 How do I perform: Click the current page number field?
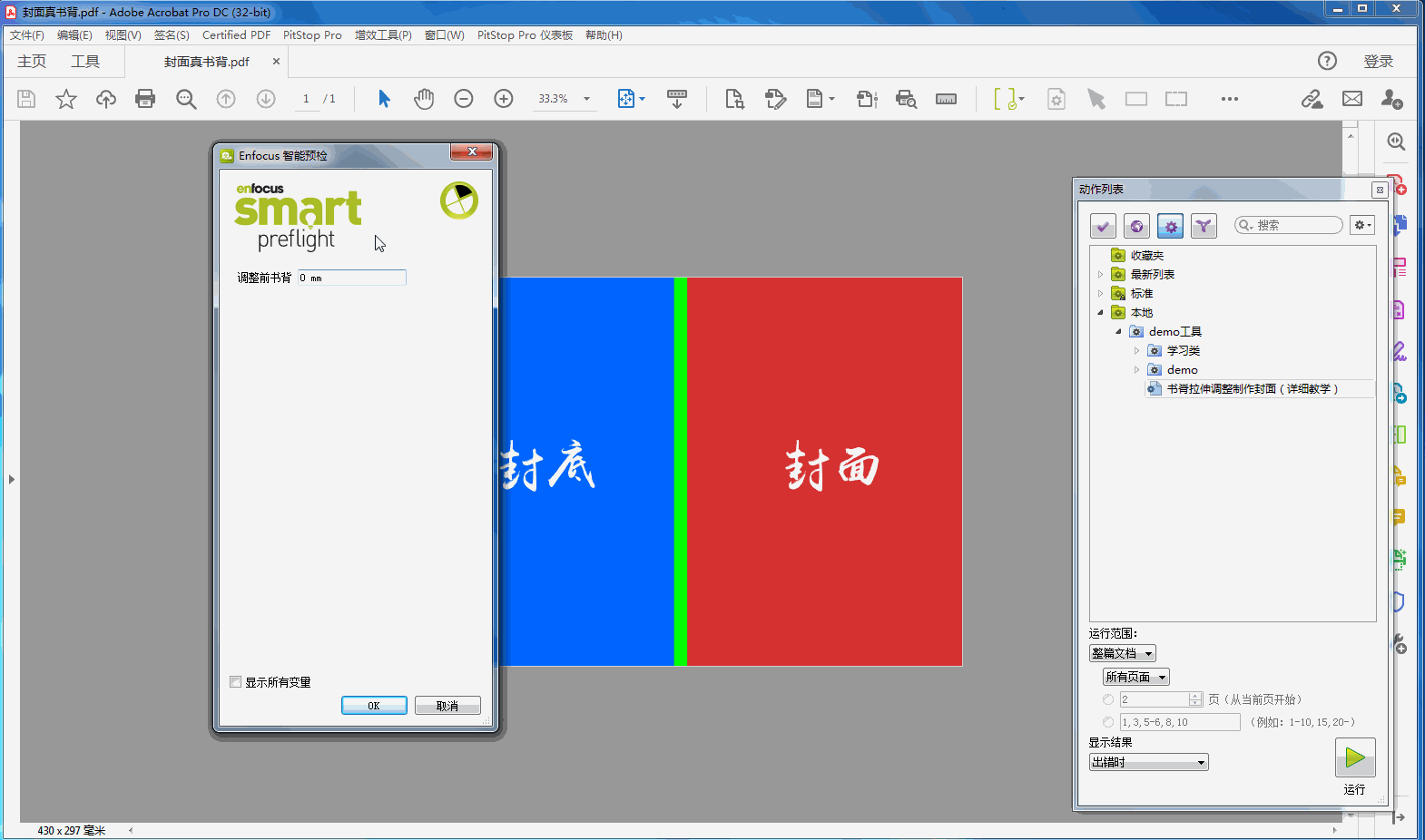306,99
